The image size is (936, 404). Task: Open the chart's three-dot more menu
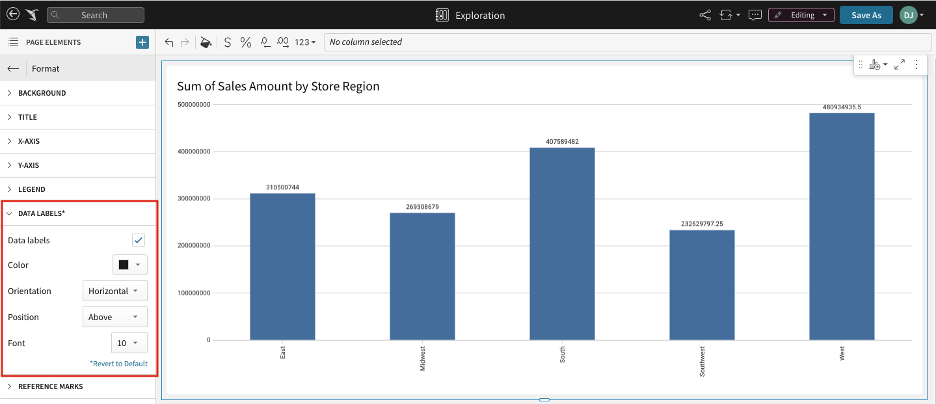coord(916,64)
